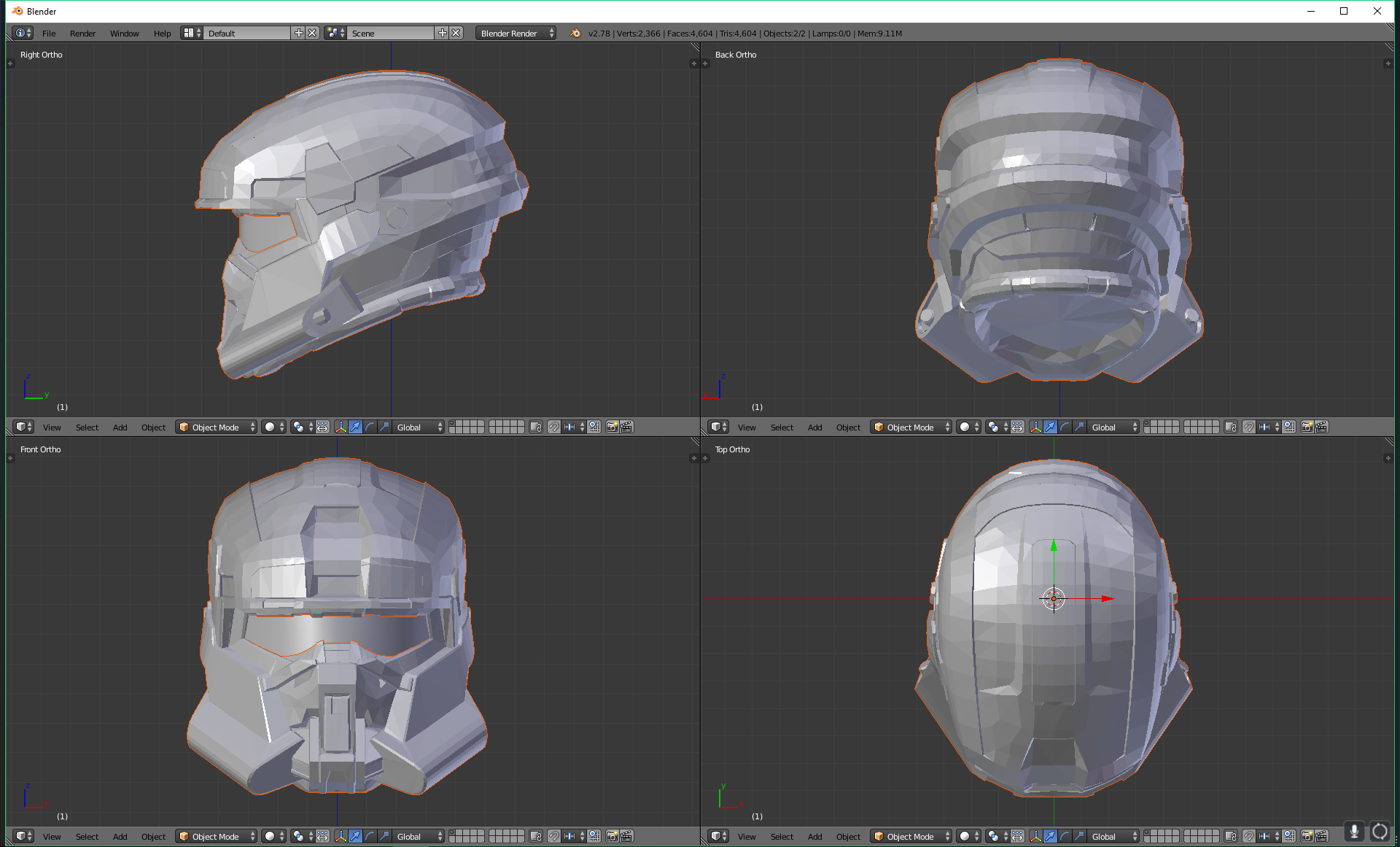1400x847 pixels.
Task: Click the v2.78 Verts:2,366 statistics text
Action: click(x=744, y=34)
